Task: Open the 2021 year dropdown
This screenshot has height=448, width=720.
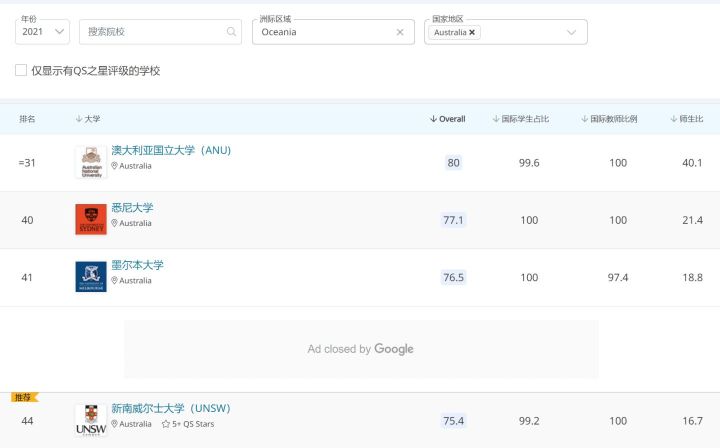Action: (x=42, y=32)
